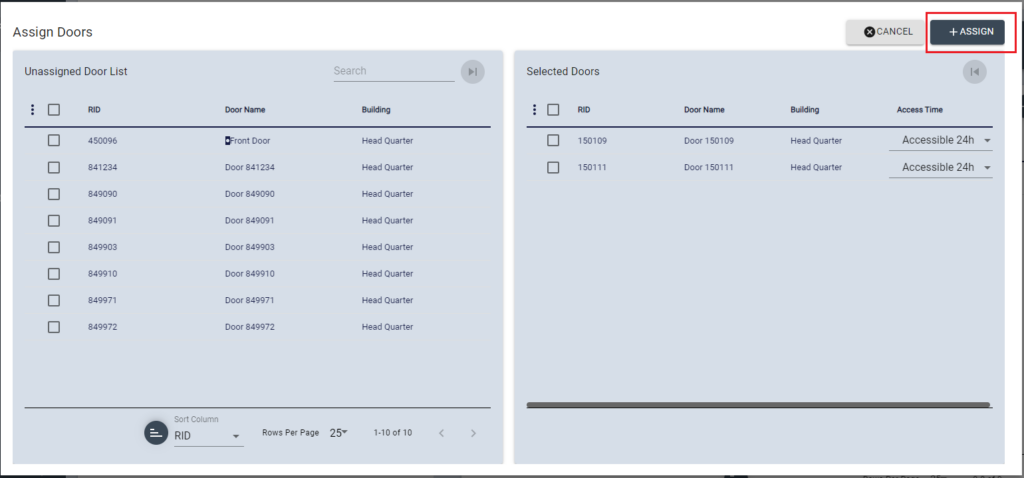Click the horizontal scrollbar in Selected Doors

pos(757,405)
